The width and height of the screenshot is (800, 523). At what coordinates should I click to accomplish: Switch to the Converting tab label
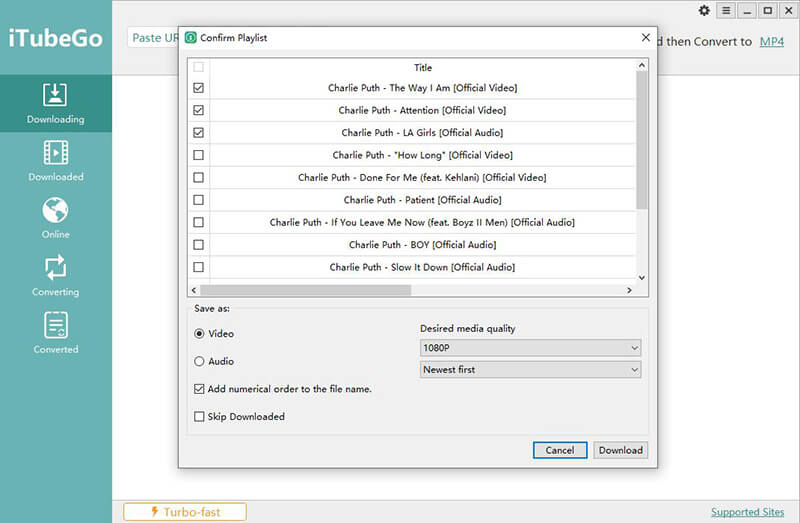click(x=56, y=292)
